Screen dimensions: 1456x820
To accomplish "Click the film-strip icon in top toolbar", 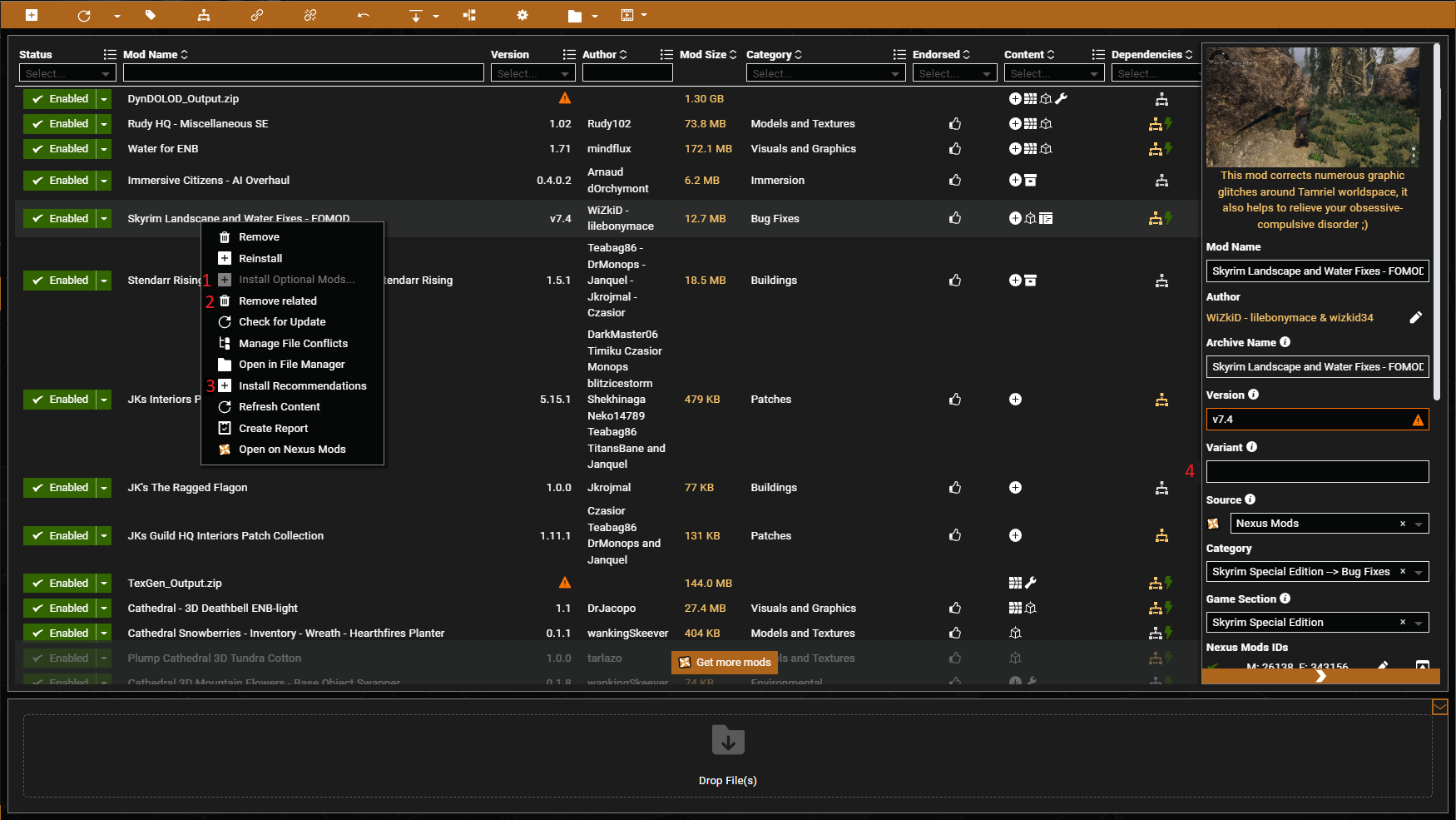I will pos(627,15).
